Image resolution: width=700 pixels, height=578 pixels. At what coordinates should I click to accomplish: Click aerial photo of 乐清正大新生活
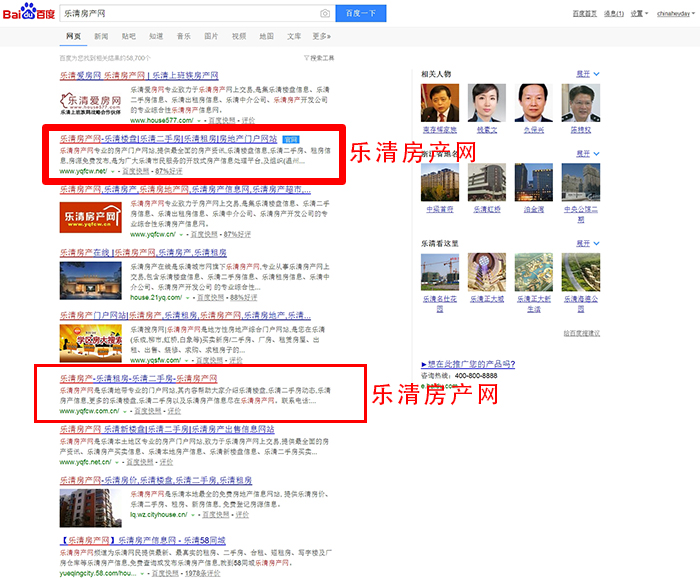pyautogui.click(x=533, y=272)
